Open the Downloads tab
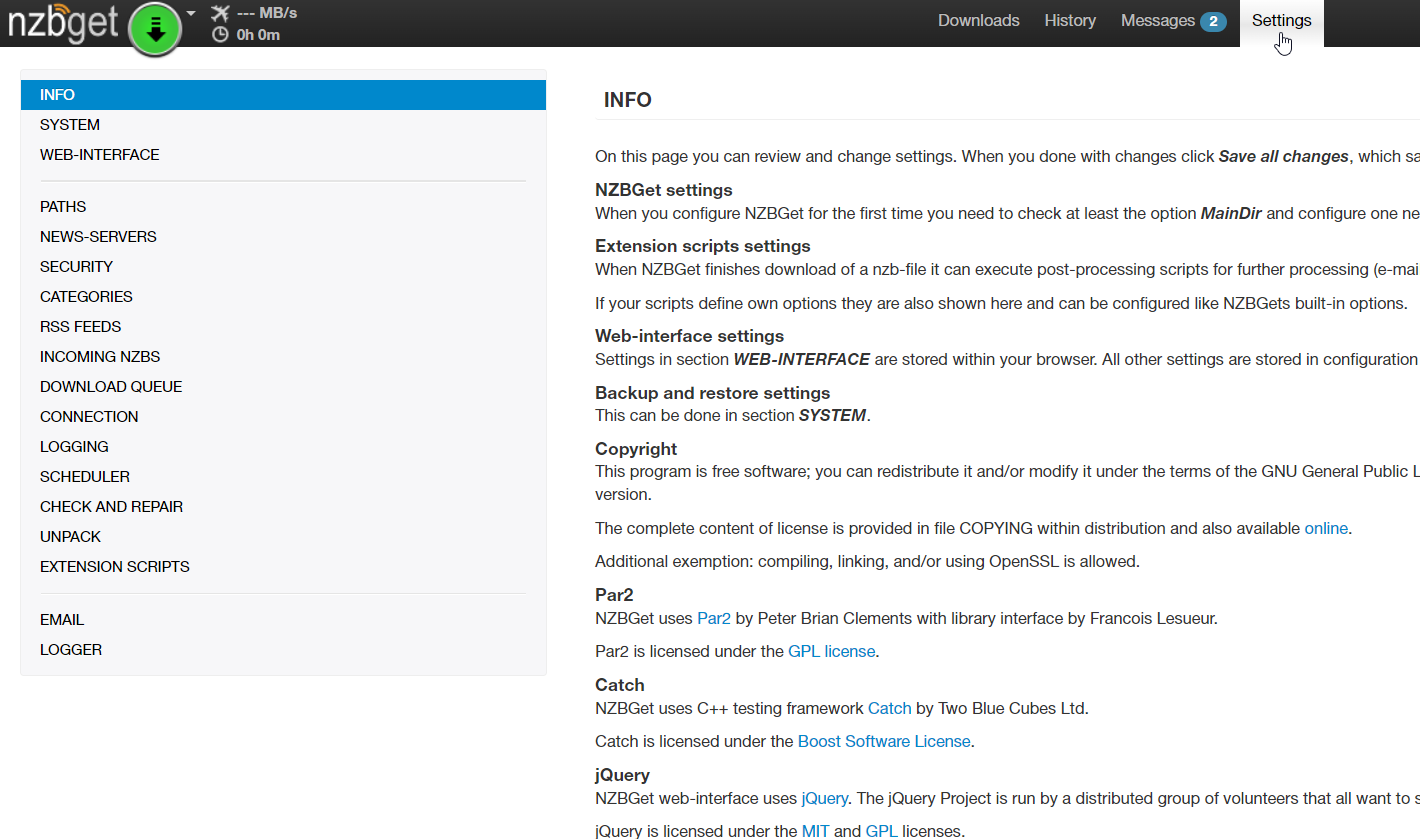This screenshot has width=1420, height=839. [978, 21]
